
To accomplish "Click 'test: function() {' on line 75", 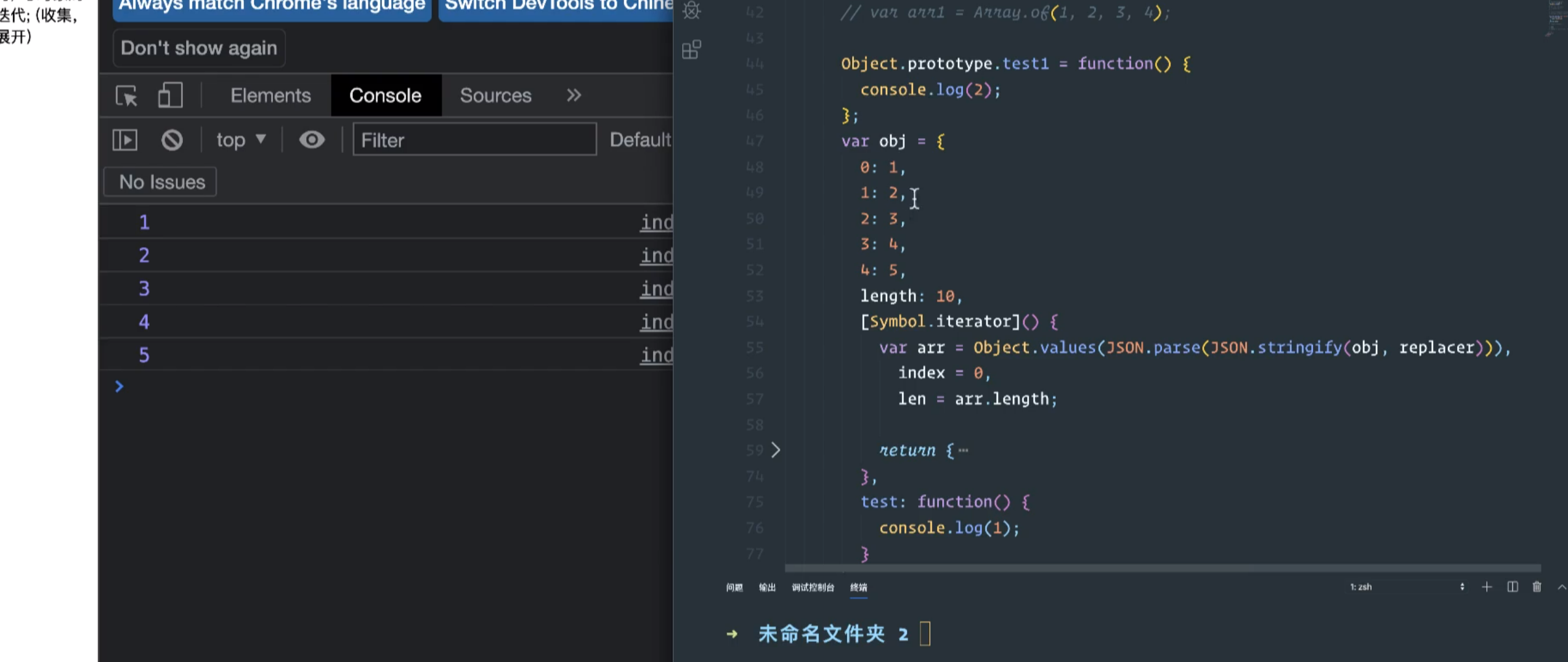I will 945,502.
